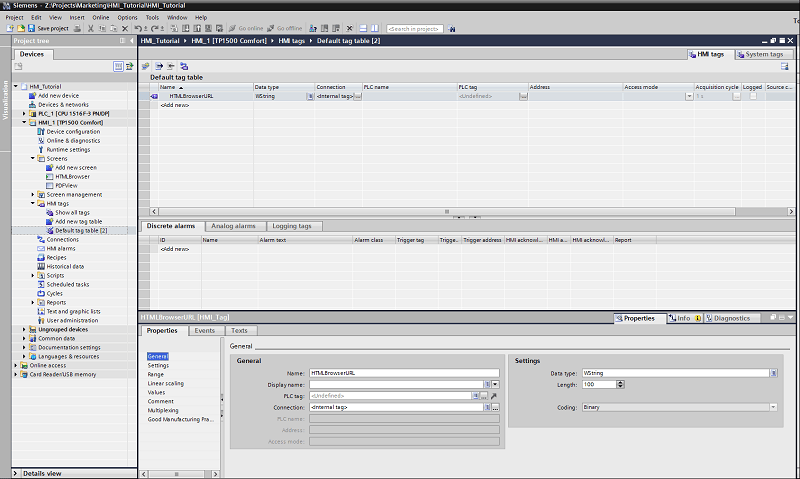Click the fourth icon in tag table toolbar

[184, 66]
